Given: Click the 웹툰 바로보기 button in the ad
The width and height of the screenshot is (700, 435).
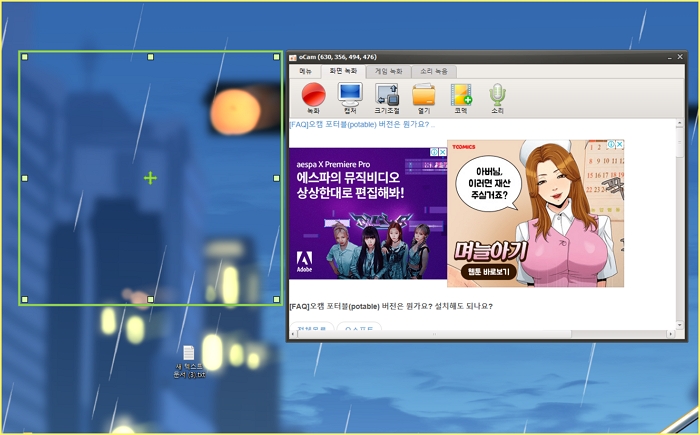Looking at the screenshot, I should [x=488, y=272].
